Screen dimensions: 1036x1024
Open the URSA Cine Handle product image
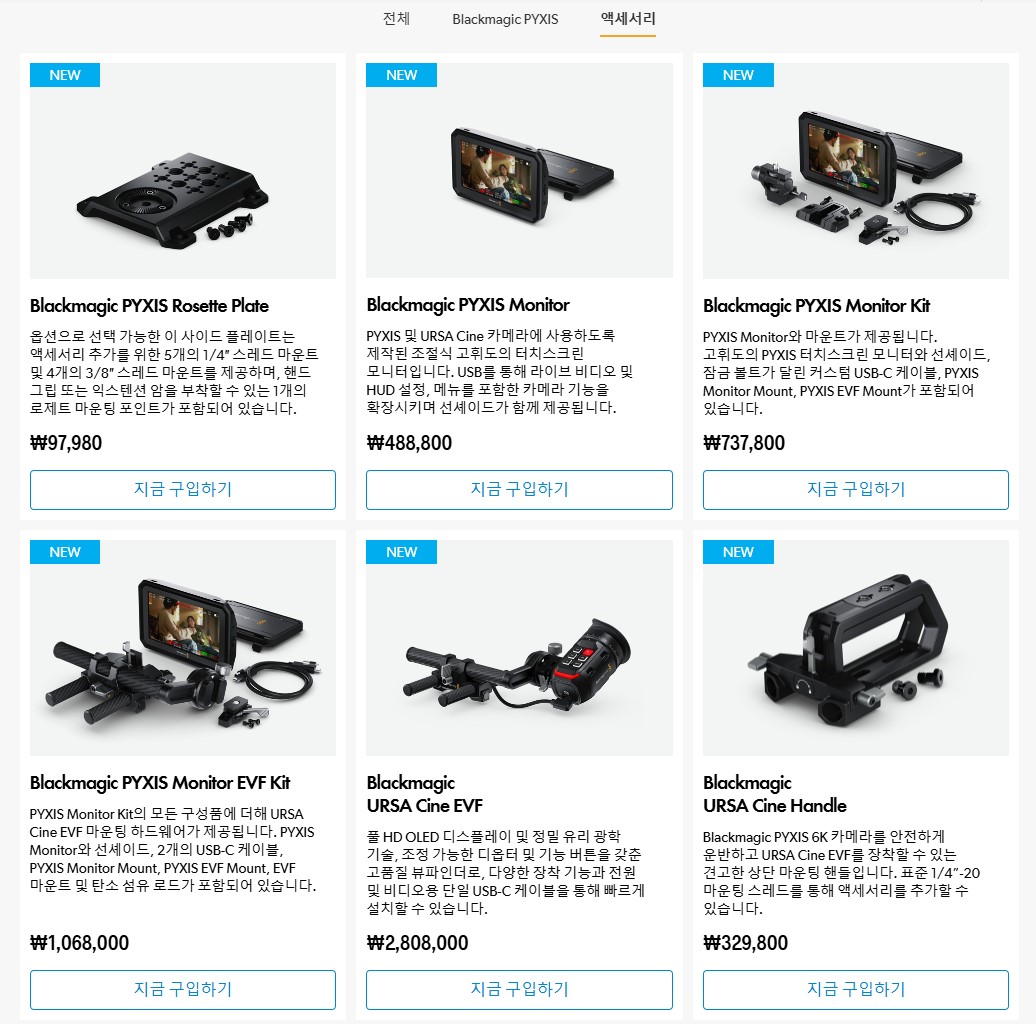click(x=856, y=647)
